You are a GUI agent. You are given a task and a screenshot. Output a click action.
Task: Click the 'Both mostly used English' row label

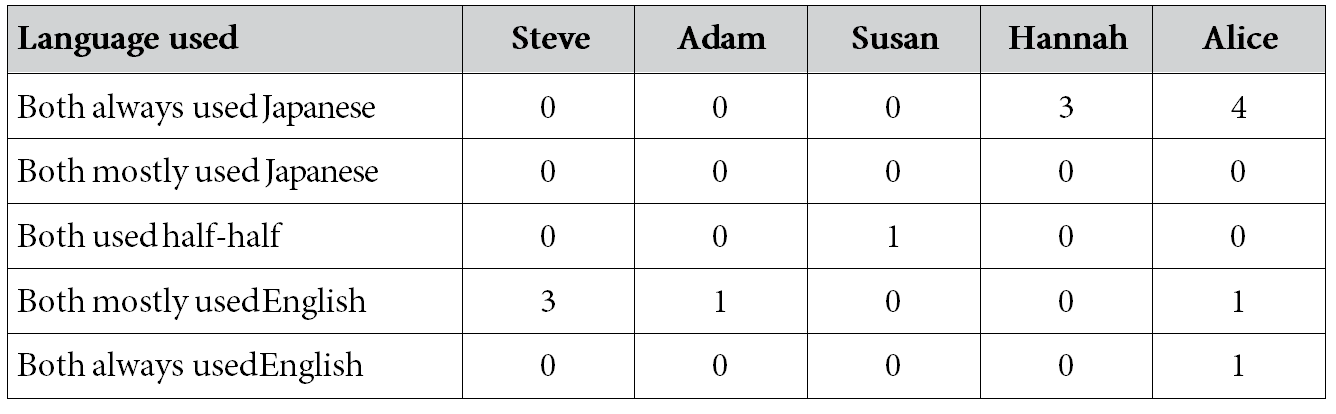(x=192, y=301)
